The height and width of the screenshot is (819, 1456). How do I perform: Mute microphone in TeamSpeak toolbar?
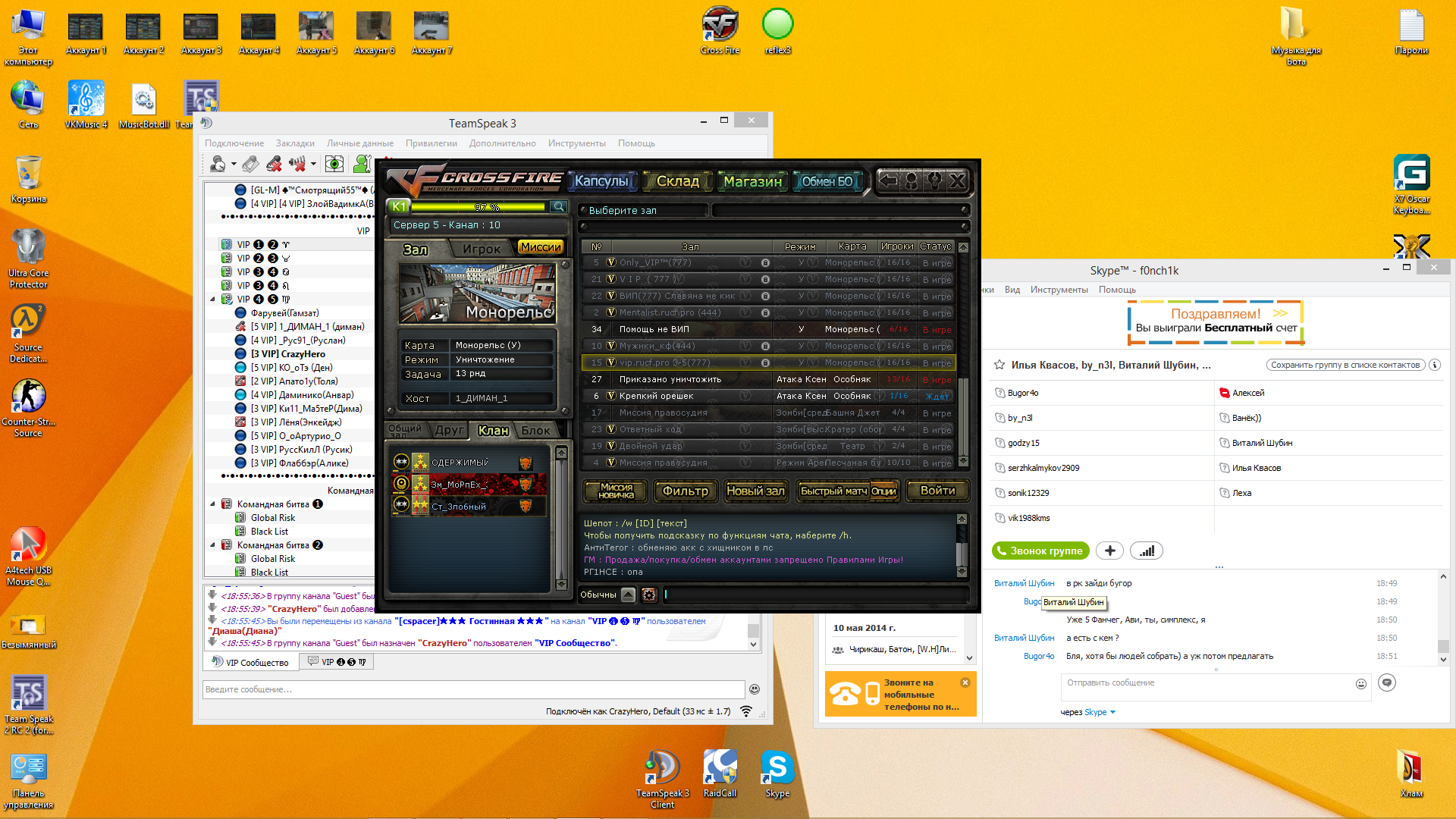pos(275,163)
